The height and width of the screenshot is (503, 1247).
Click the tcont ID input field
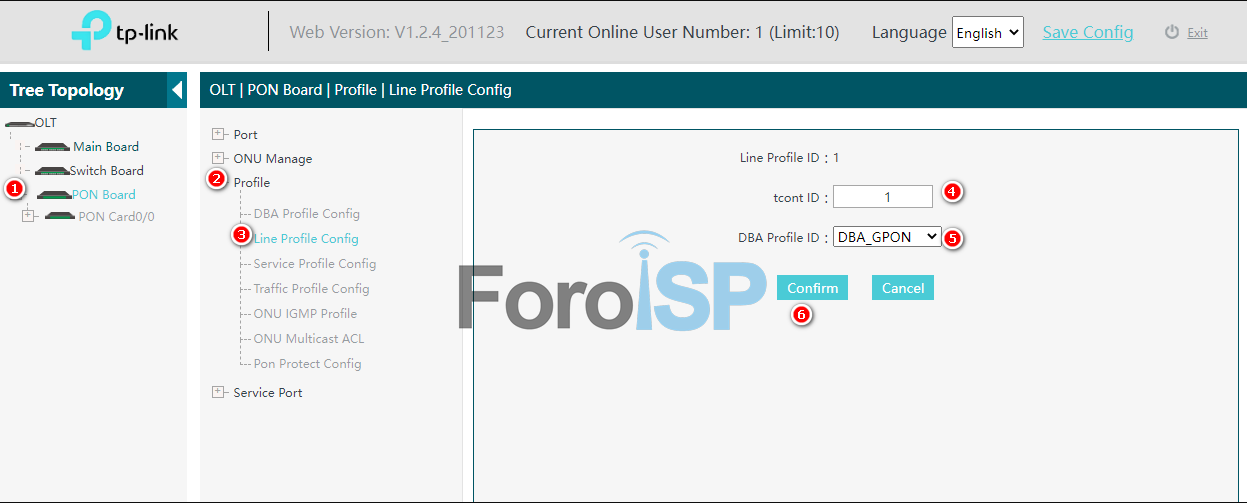[x=882, y=197]
